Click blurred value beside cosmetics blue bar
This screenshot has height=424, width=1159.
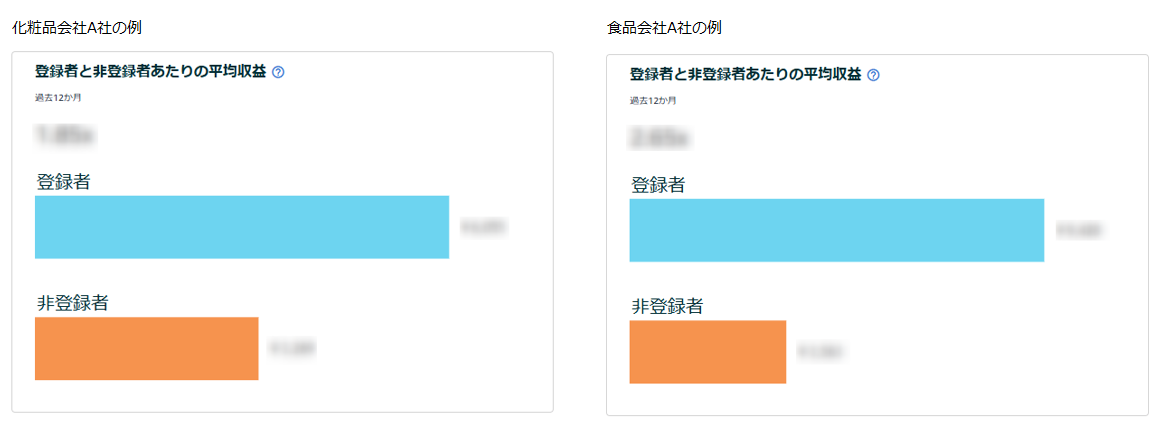tap(484, 228)
